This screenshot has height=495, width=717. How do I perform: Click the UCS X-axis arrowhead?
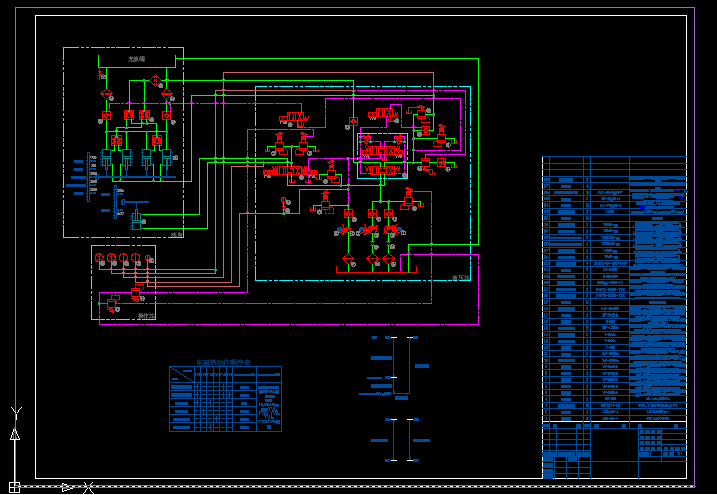point(66,487)
